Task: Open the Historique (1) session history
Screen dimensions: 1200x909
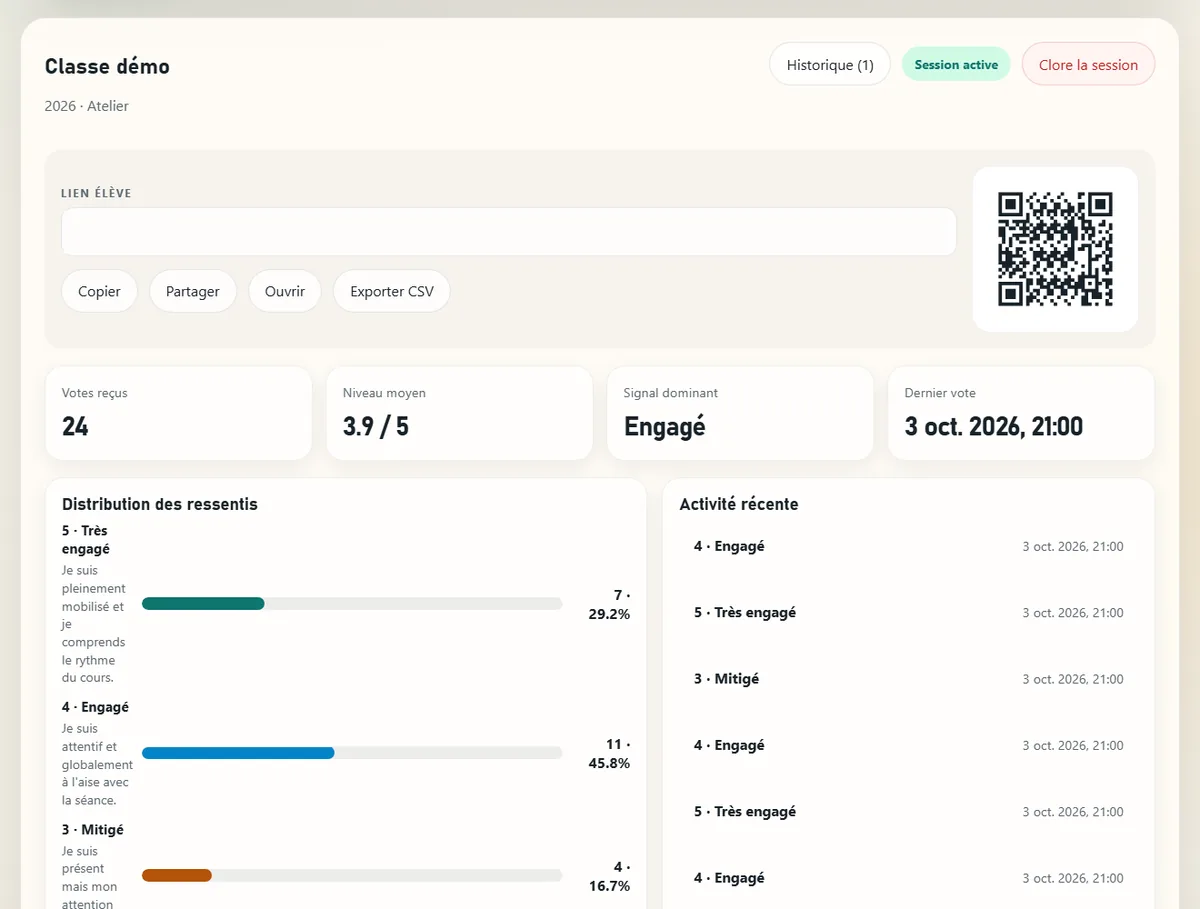Action: click(x=829, y=65)
